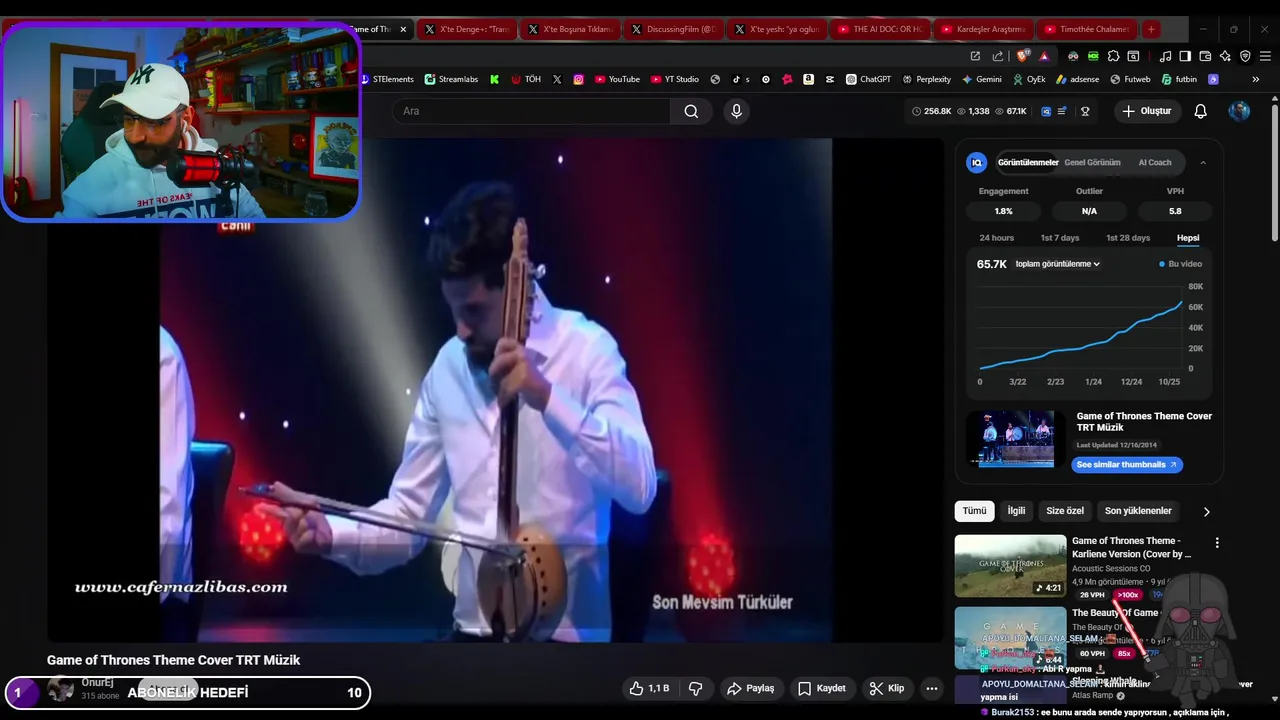The image size is (1280, 720).
Task: Select the 24 hours range
Action: pyautogui.click(x=996, y=238)
